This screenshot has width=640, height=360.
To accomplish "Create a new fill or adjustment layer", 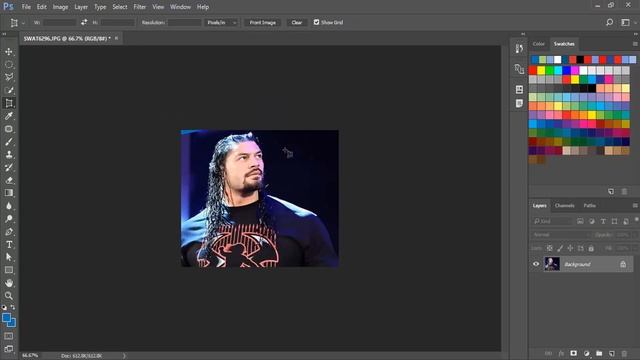I will pyautogui.click(x=587, y=353).
